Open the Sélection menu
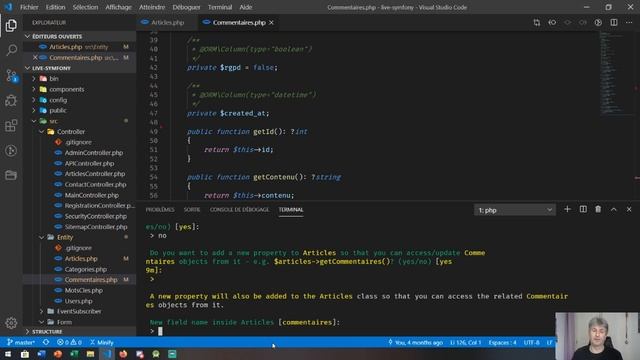 coord(85,7)
